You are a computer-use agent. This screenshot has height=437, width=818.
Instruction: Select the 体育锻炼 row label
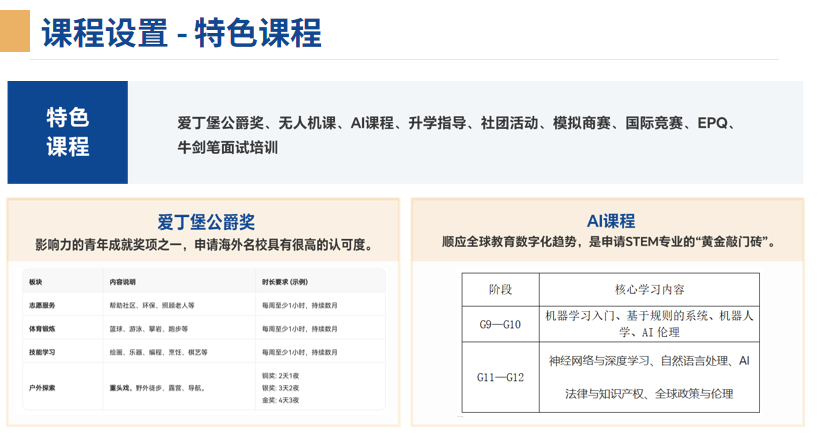pyautogui.click(x=44, y=328)
